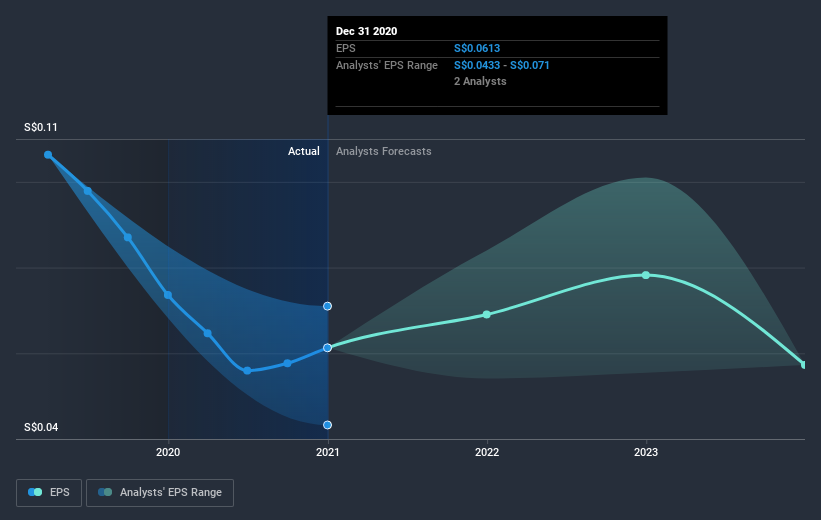
Task: Select the forecast EPS peak point at 2023
Action: coord(646,275)
